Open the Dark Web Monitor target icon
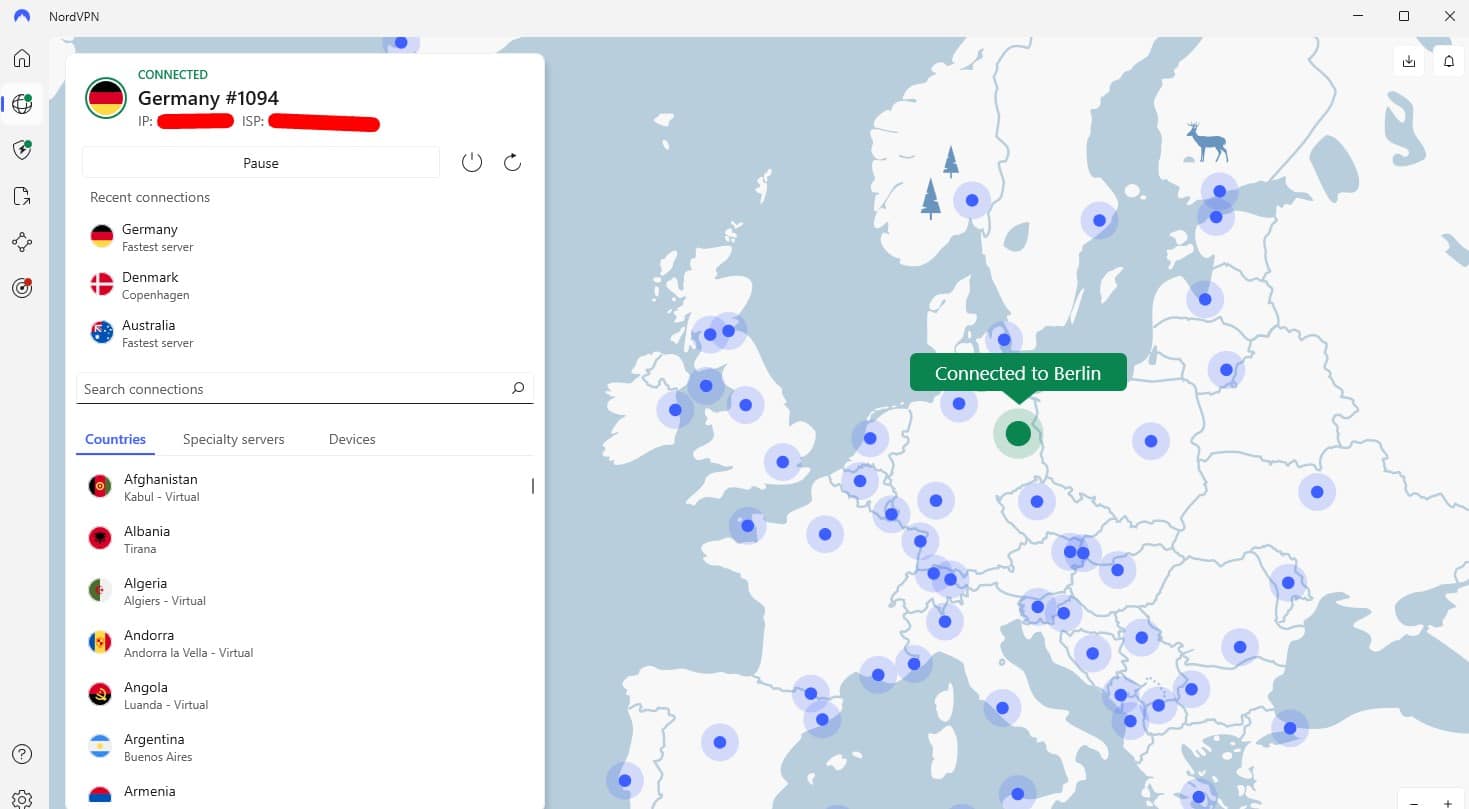This screenshot has height=809, width=1469. pyautogui.click(x=22, y=288)
